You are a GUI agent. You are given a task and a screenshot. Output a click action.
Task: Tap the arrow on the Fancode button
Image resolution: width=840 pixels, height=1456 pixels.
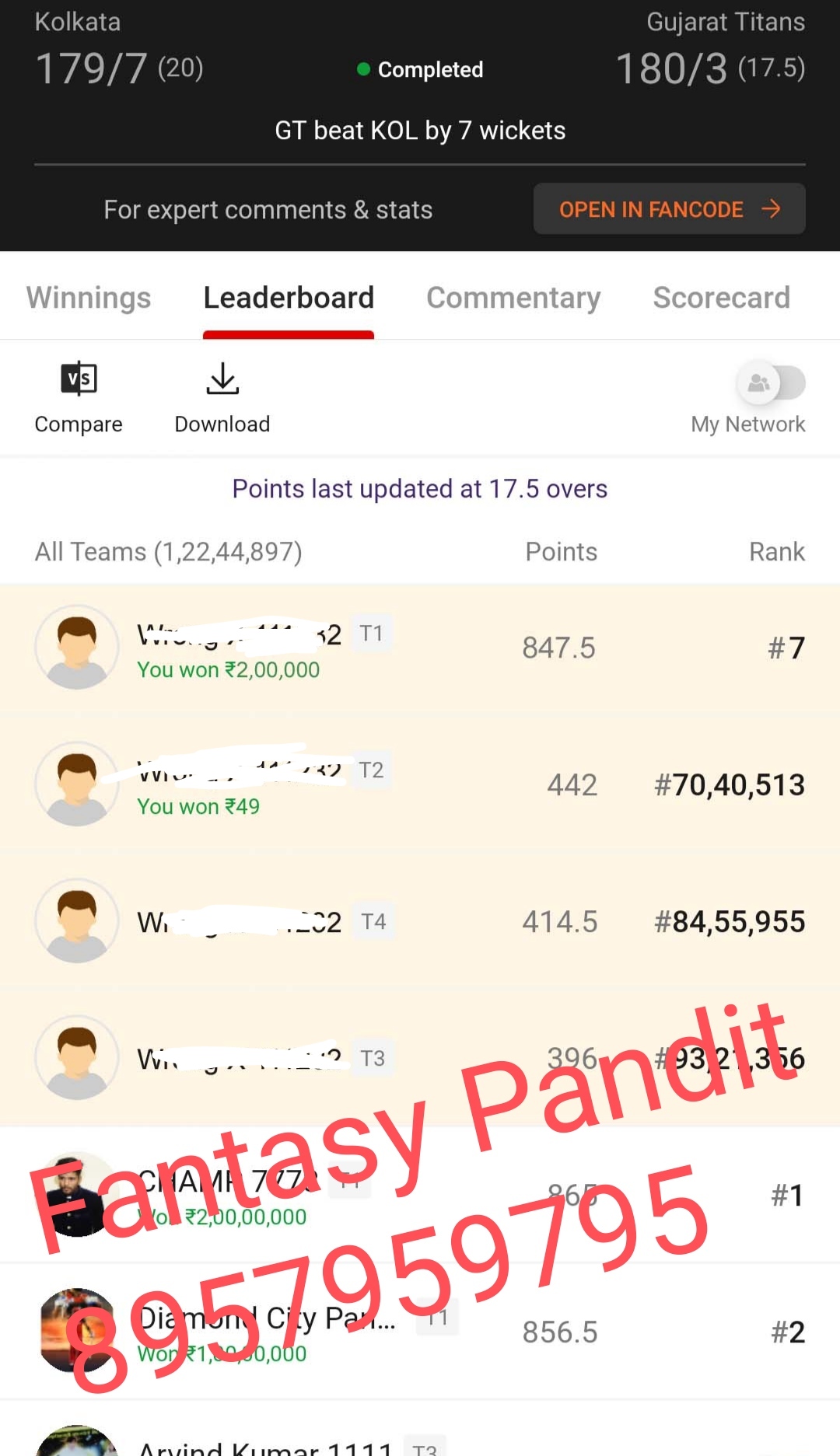click(771, 209)
